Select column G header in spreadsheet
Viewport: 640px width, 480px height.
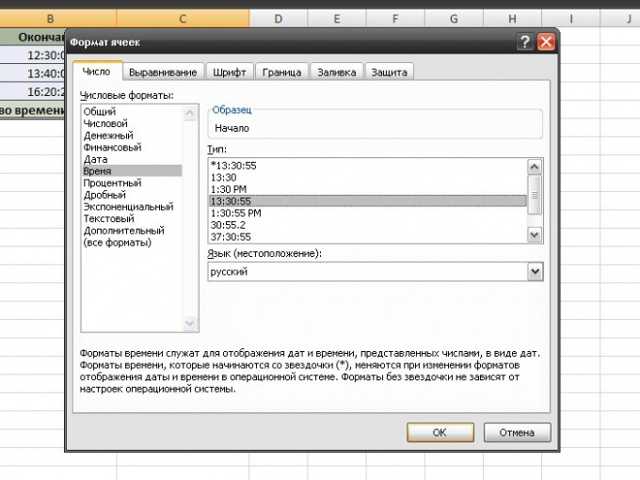coord(454,19)
